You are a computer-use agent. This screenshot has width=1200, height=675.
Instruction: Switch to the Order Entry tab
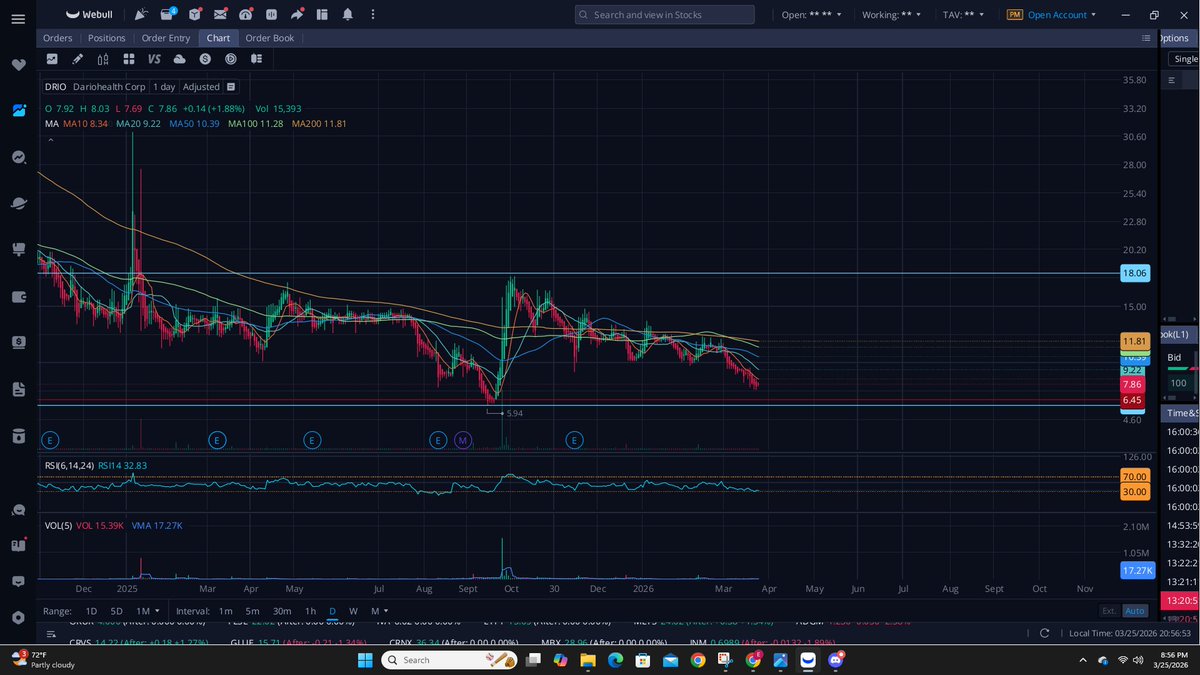(x=165, y=38)
